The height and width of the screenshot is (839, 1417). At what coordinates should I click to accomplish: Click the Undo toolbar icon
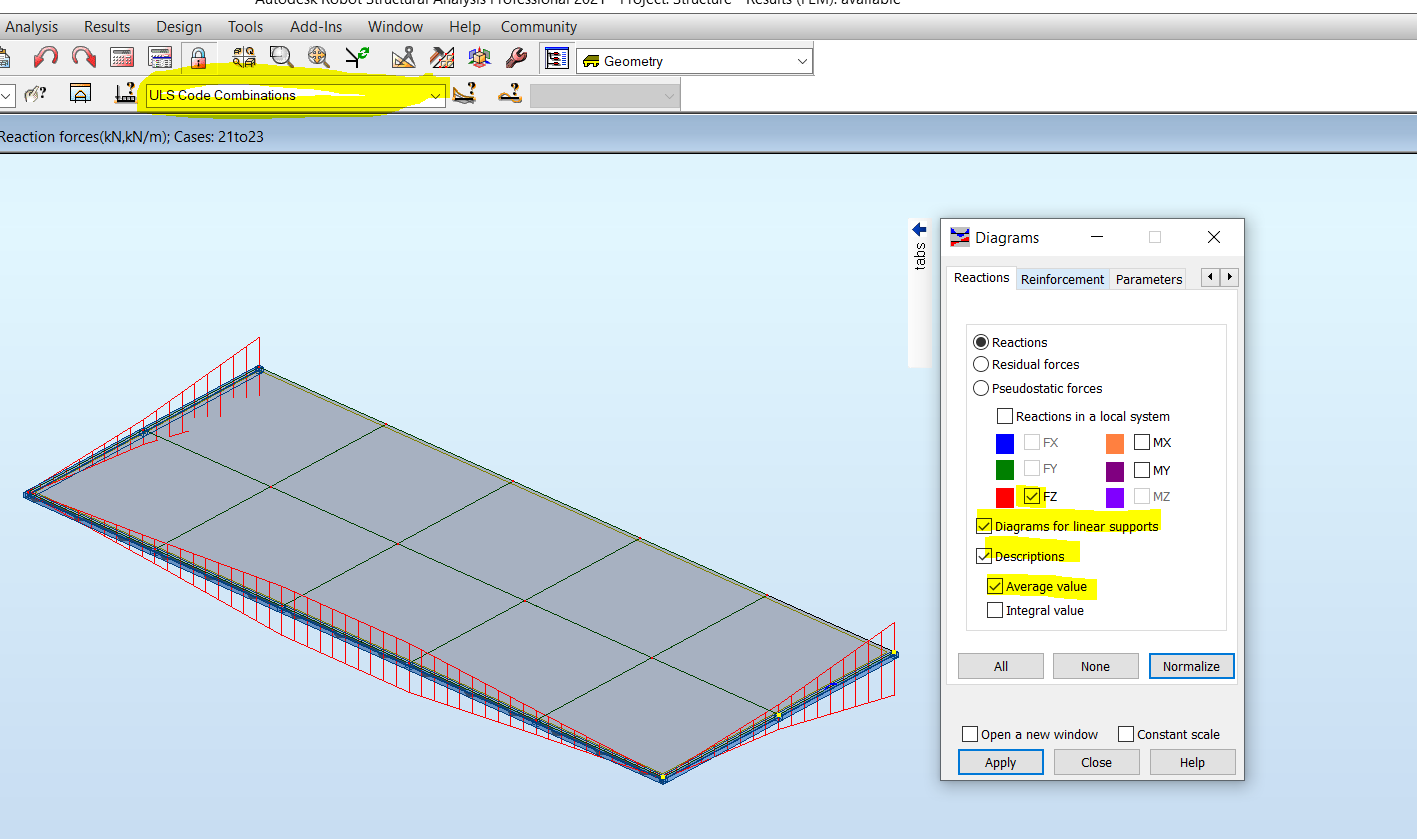pyautogui.click(x=45, y=57)
